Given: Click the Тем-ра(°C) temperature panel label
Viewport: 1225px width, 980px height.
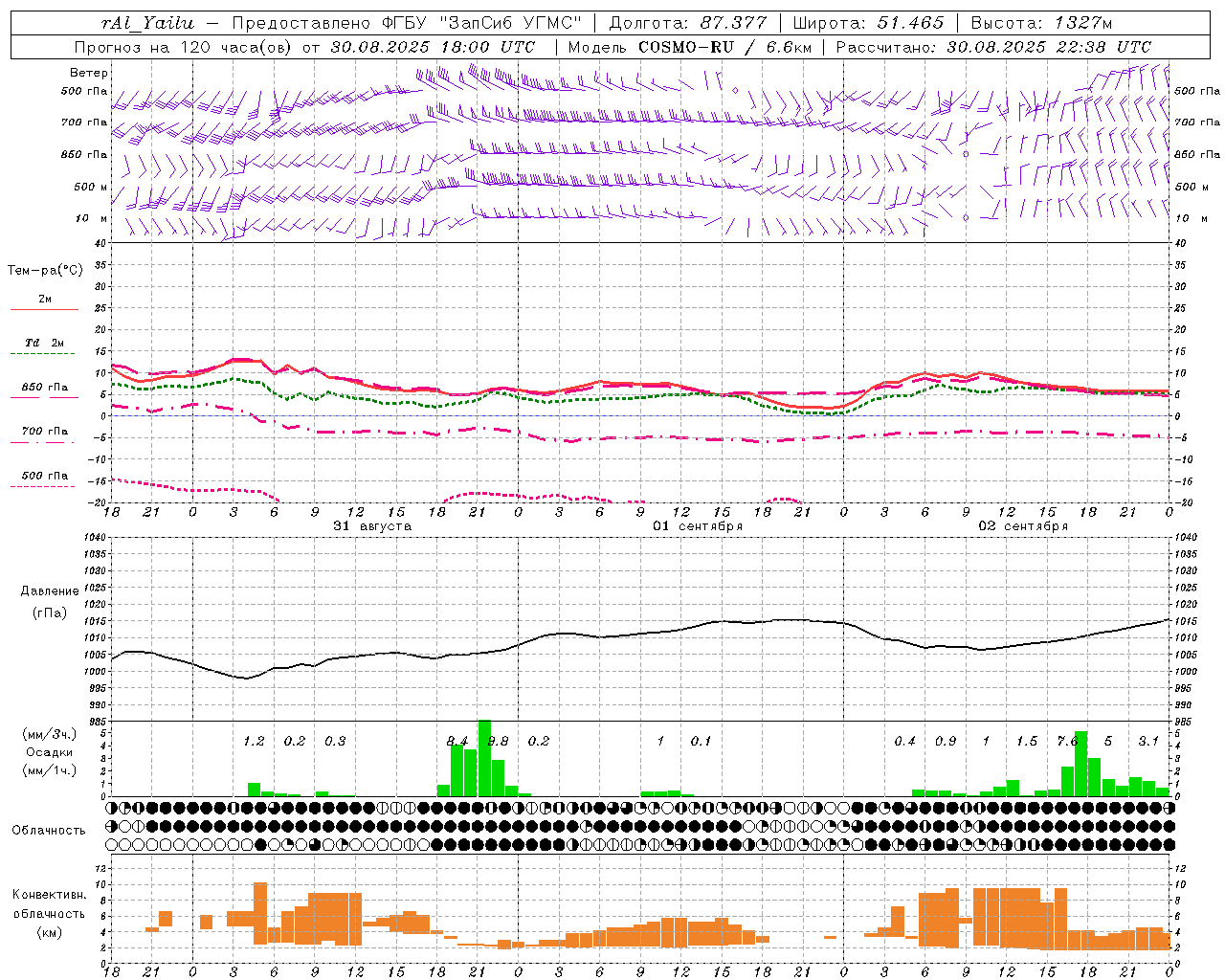Looking at the screenshot, I should click(45, 271).
